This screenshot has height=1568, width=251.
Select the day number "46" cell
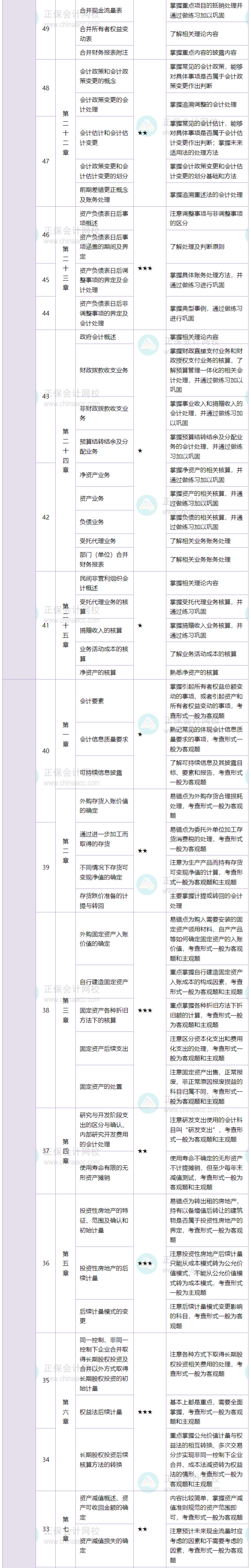45,235
